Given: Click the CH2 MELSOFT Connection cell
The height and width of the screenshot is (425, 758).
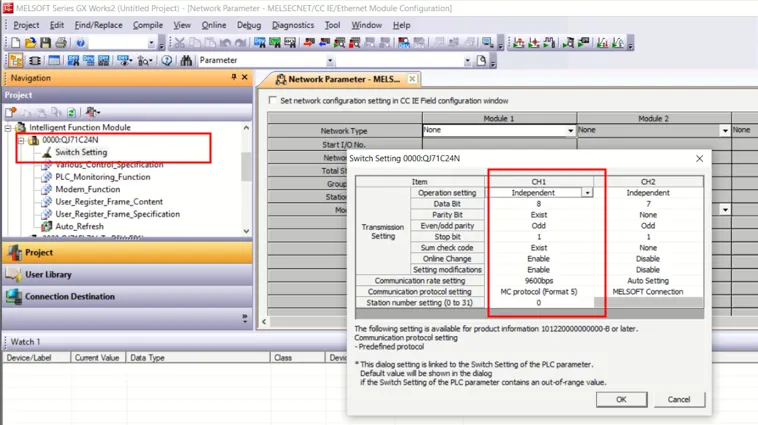Looking at the screenshot, I should 648,292.
